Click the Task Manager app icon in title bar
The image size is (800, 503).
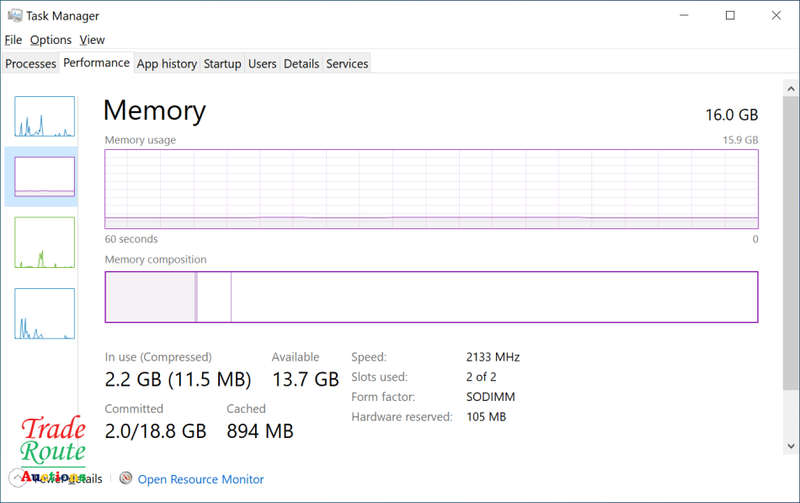coord(11,15)
